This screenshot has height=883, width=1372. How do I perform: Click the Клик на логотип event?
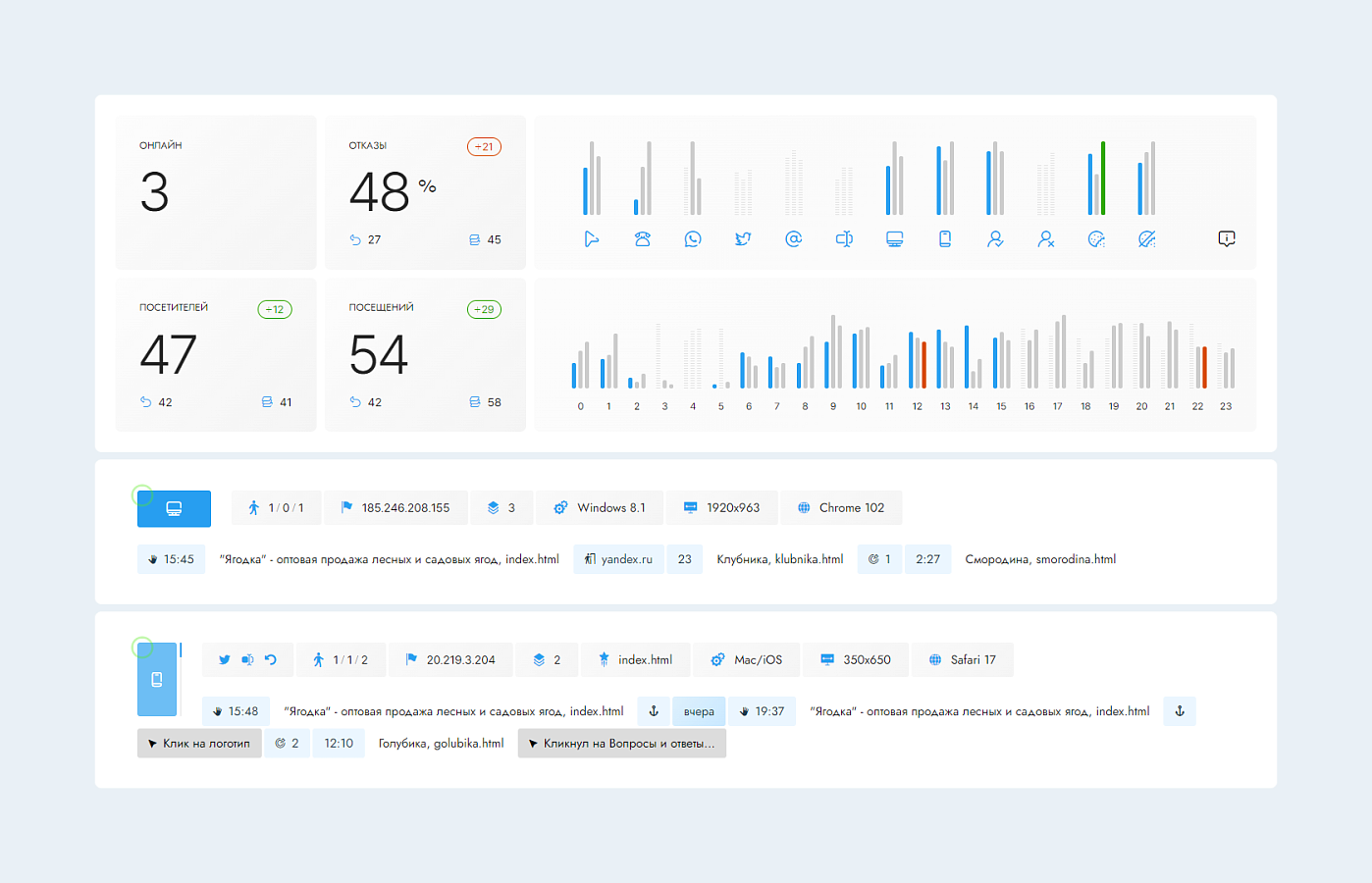(x=199, y=744)
